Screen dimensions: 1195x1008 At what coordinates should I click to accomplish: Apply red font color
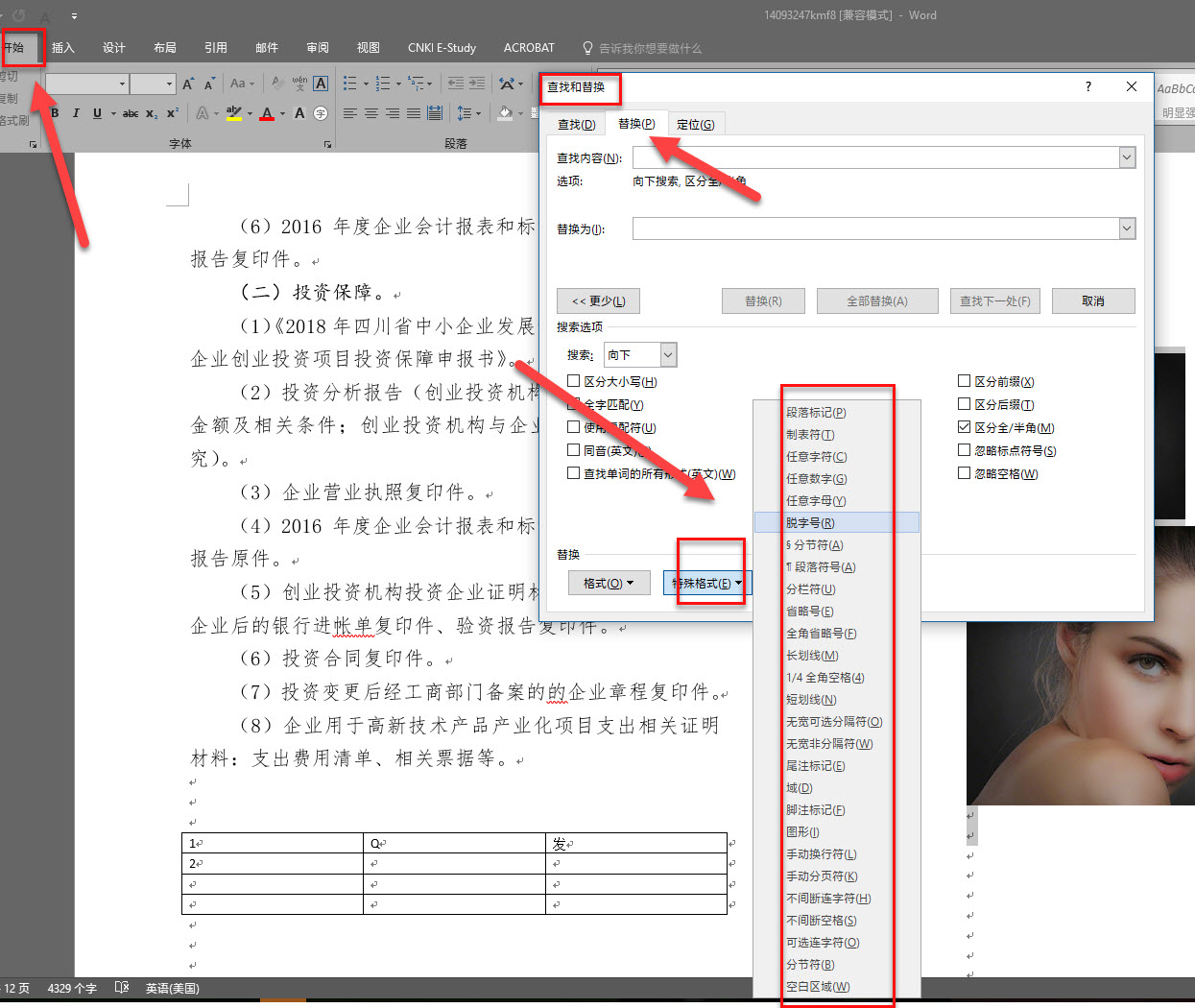(266, 112)
